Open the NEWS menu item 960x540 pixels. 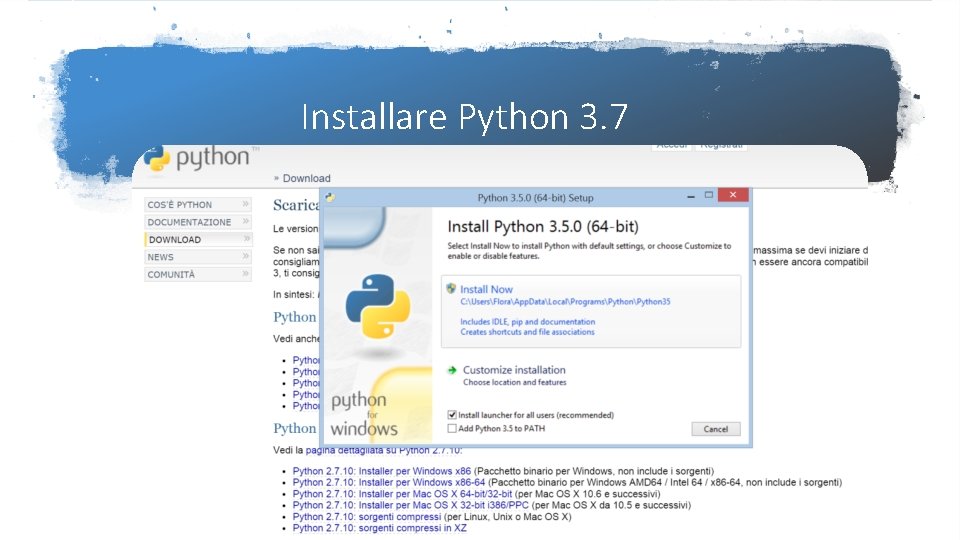pyautogui.click(x=198, y=257)
